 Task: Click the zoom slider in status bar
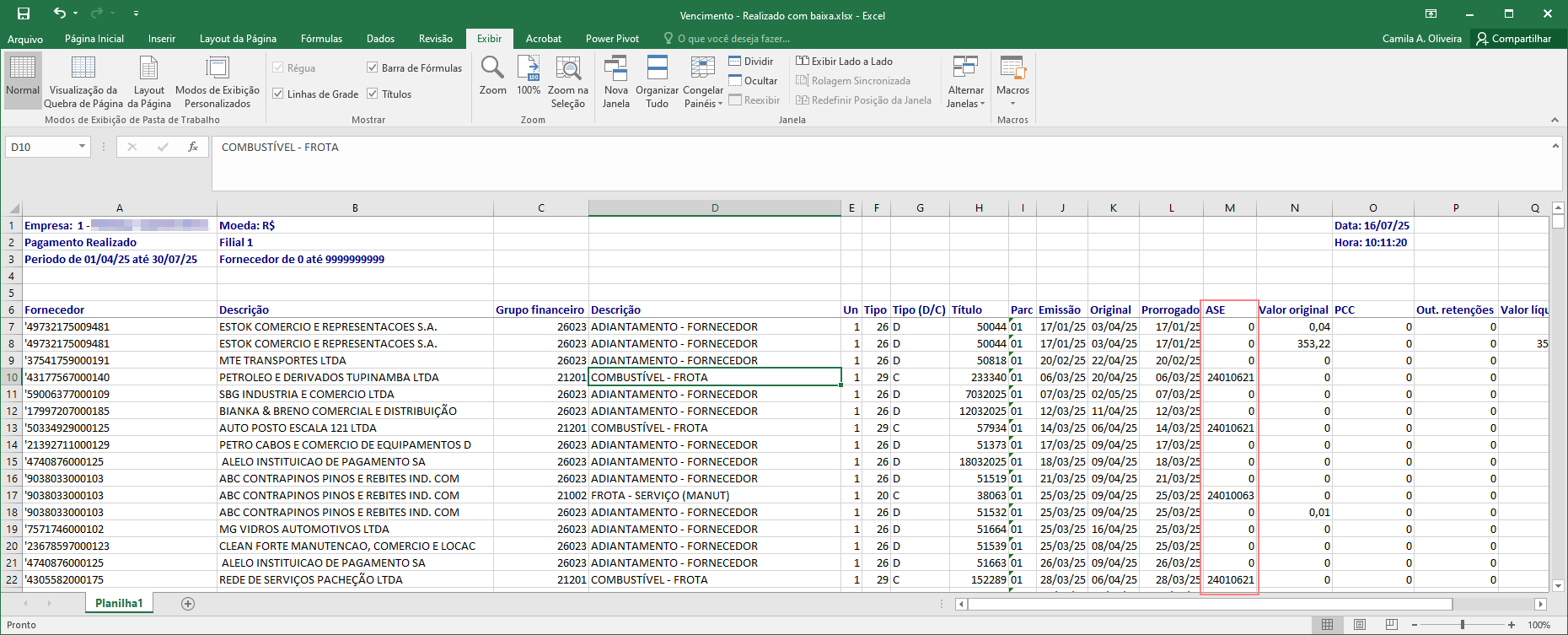coord(1463,625)
